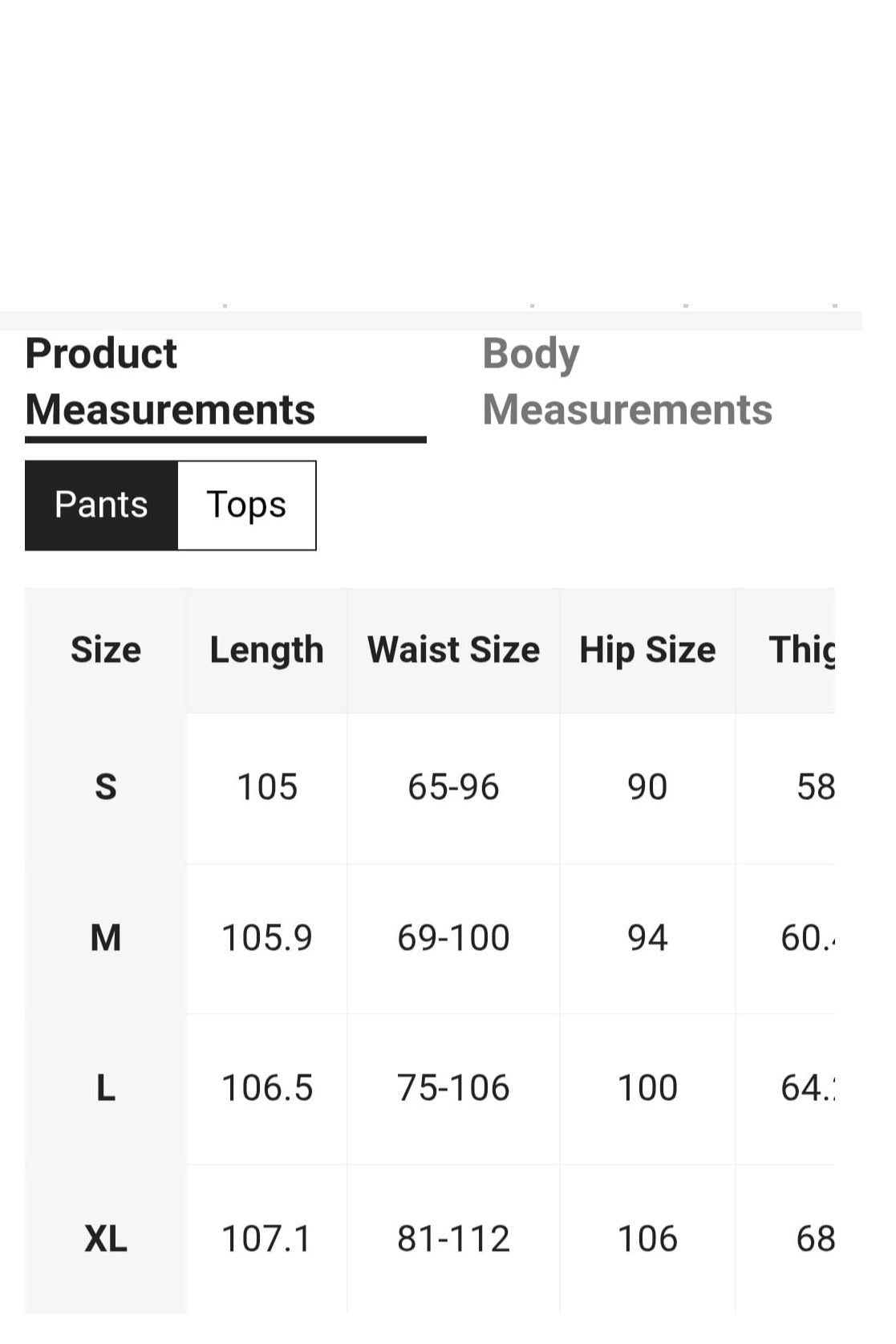Viewport: 896px width, 1344px height.
Task: Switch to the Body Measurements tab
Action: 627,382
